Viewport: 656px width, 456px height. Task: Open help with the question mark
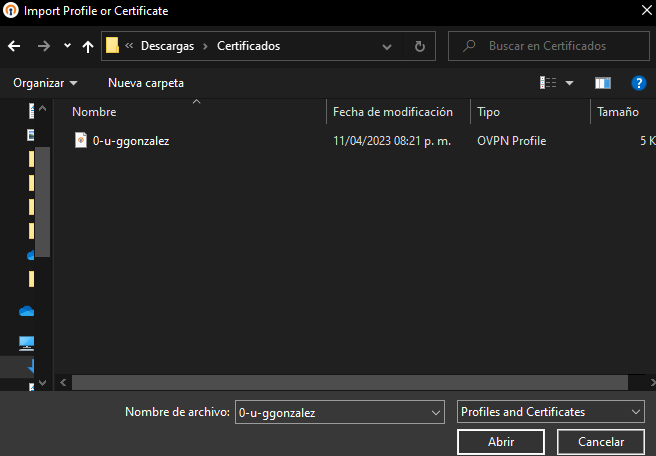[638, 83]
